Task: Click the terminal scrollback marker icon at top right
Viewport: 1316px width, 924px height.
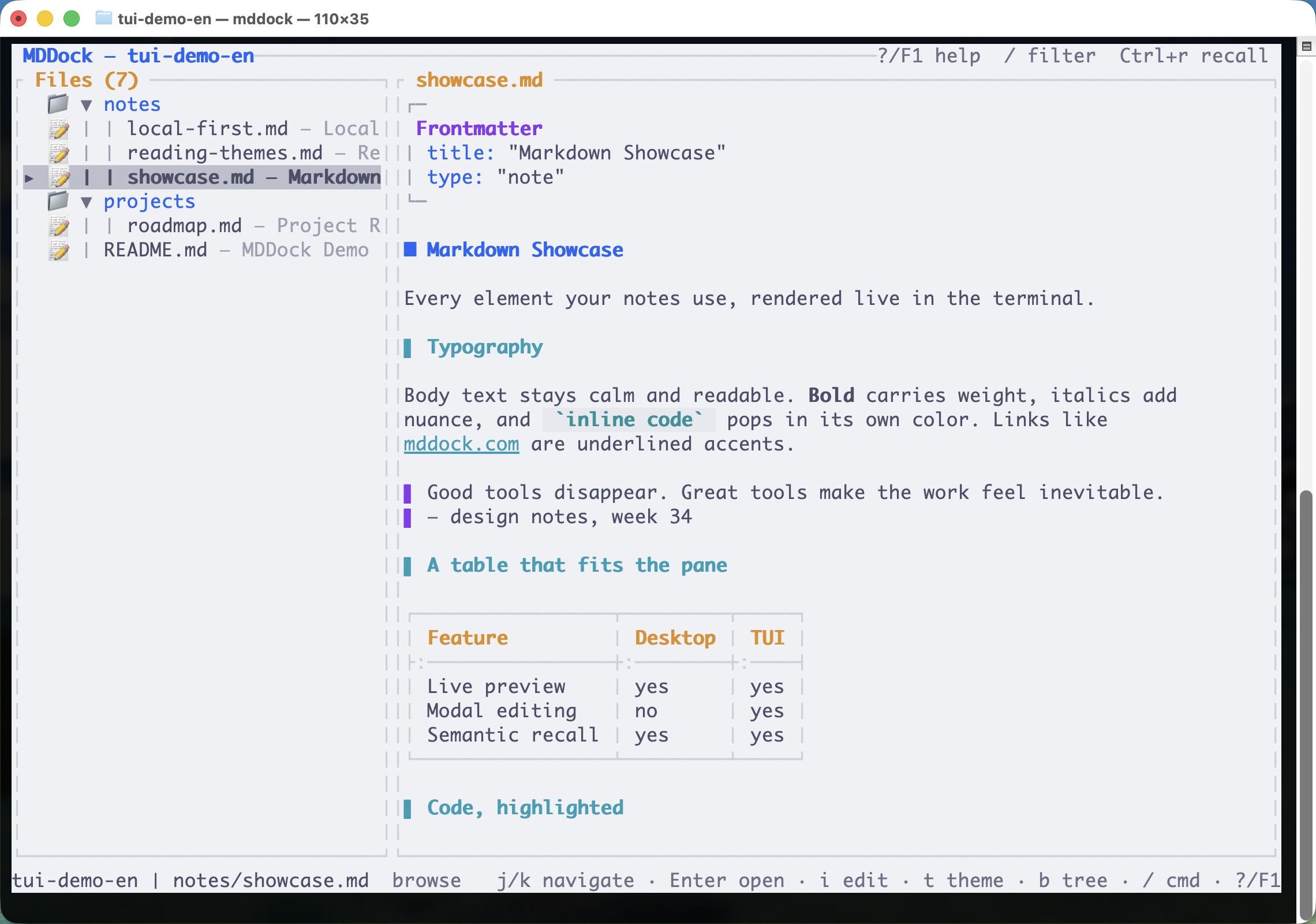Action: 1307,46
